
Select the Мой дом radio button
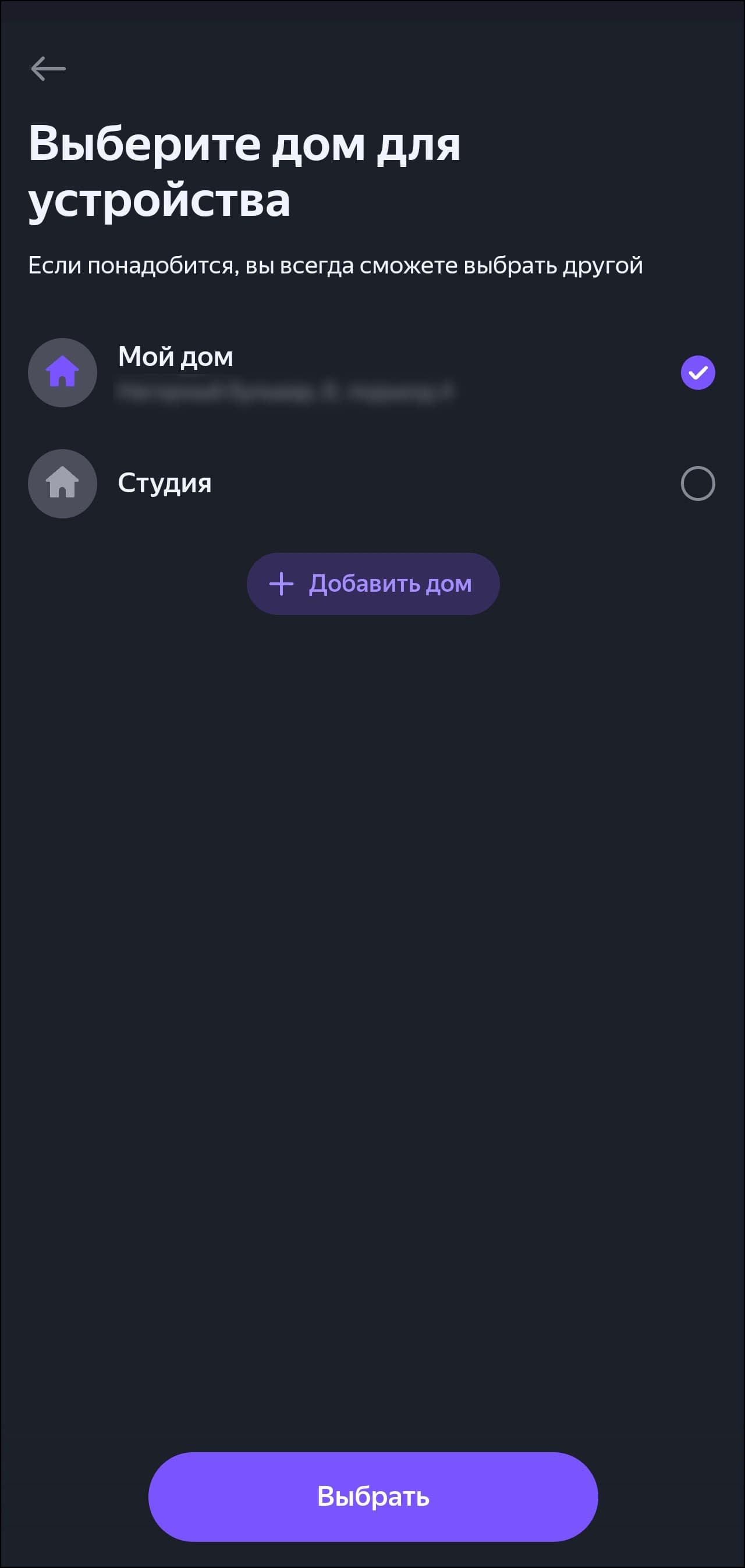697,372
